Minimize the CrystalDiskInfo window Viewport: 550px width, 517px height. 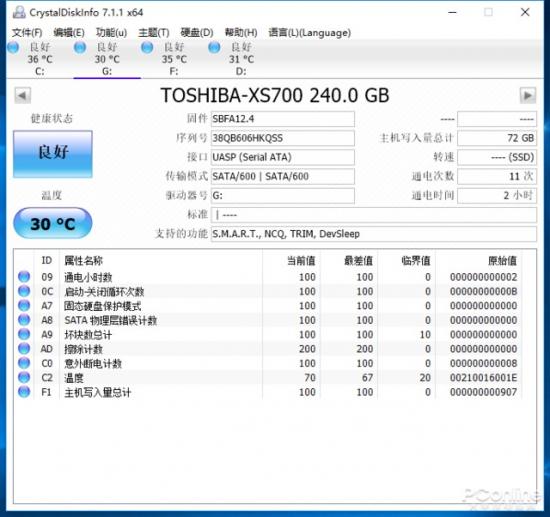(452, 12)
